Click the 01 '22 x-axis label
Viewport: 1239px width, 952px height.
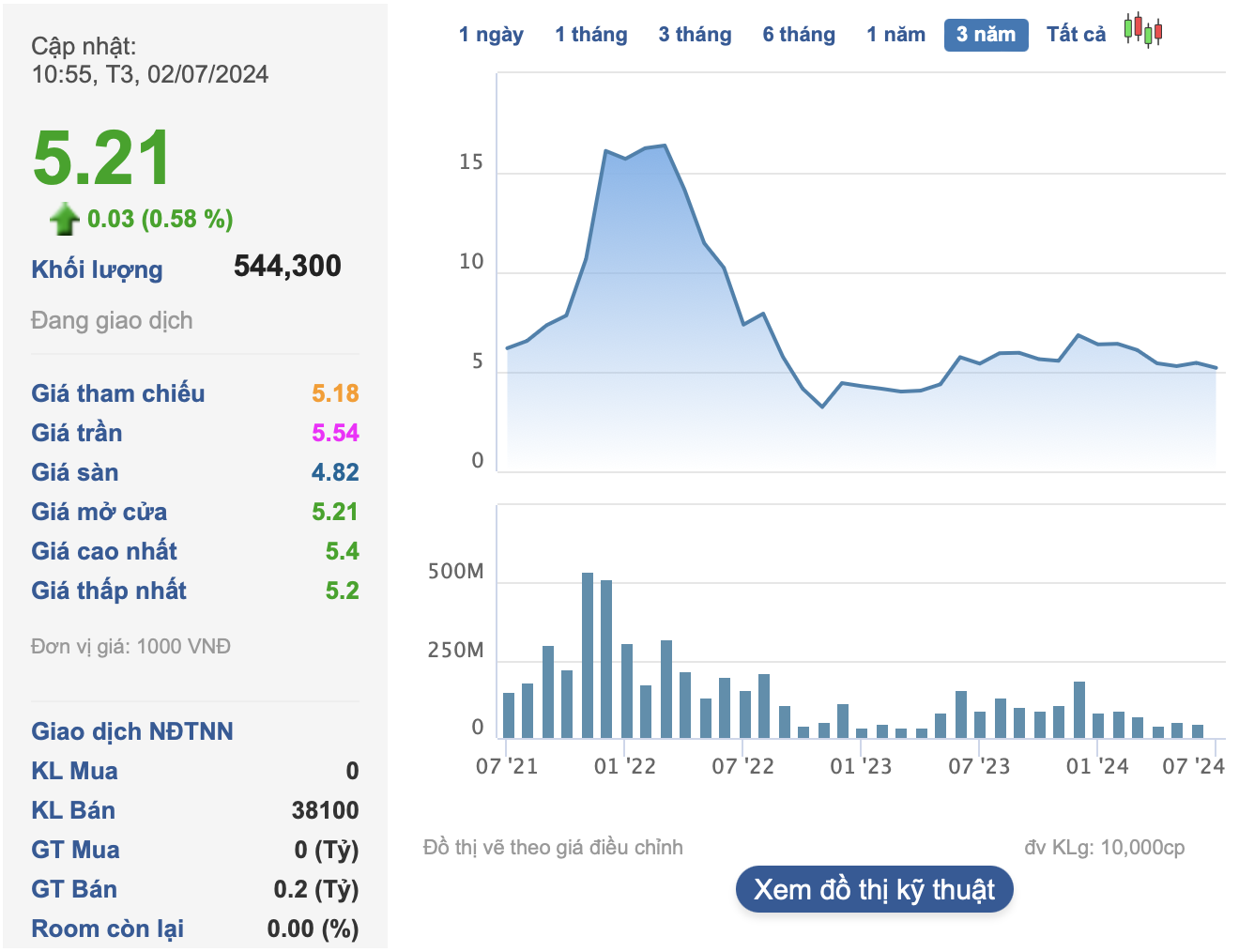click(x=625, y=766)
